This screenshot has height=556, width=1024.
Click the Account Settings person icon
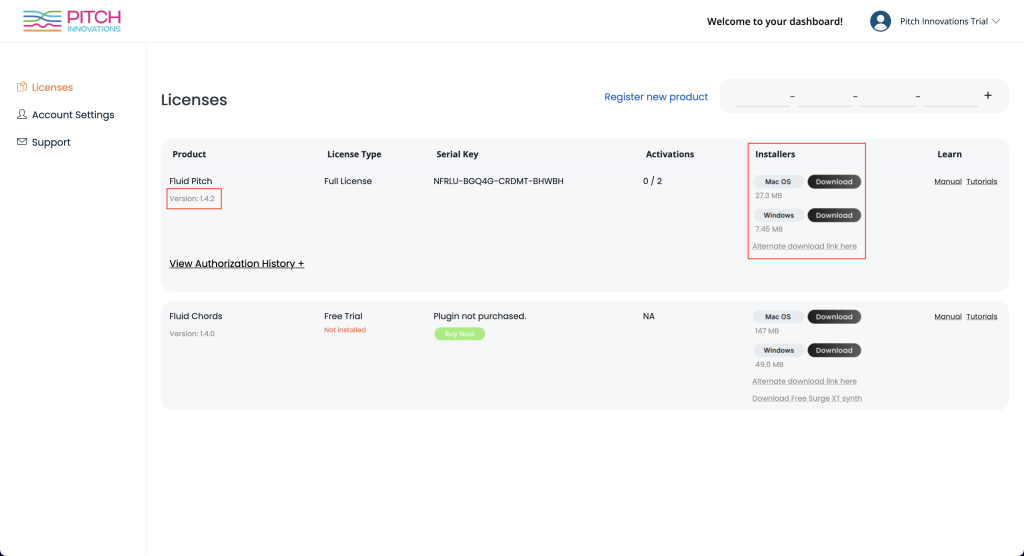22,114
